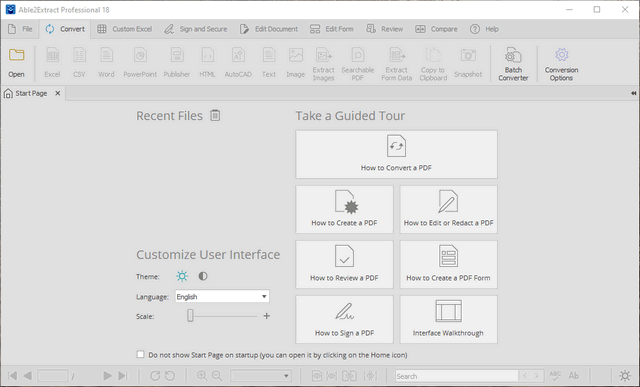Open the zoom level dropdown in bottom bar

click(x=261, y=376)
